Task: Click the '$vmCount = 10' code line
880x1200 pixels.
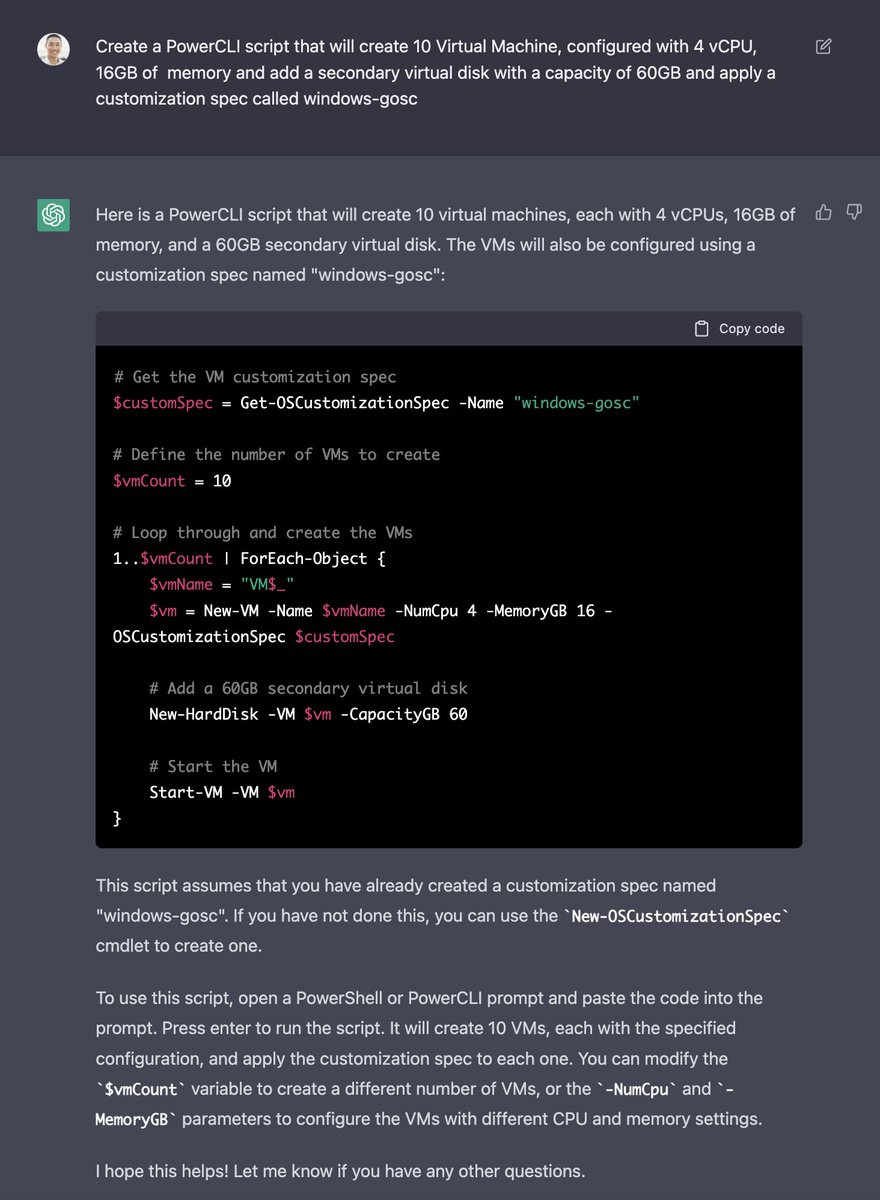Action: pyautogui.click(x=172, y=481)
